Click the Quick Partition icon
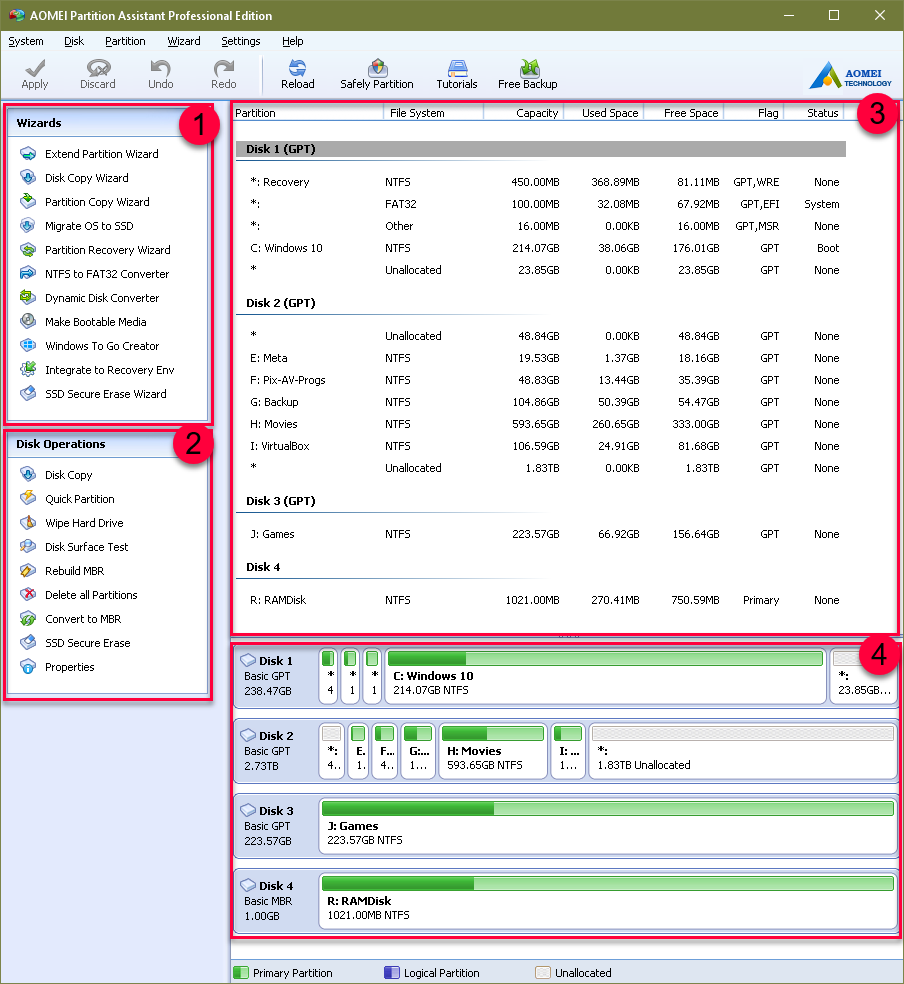The height and width of the screenshot is (984, 904). [28, 499]
